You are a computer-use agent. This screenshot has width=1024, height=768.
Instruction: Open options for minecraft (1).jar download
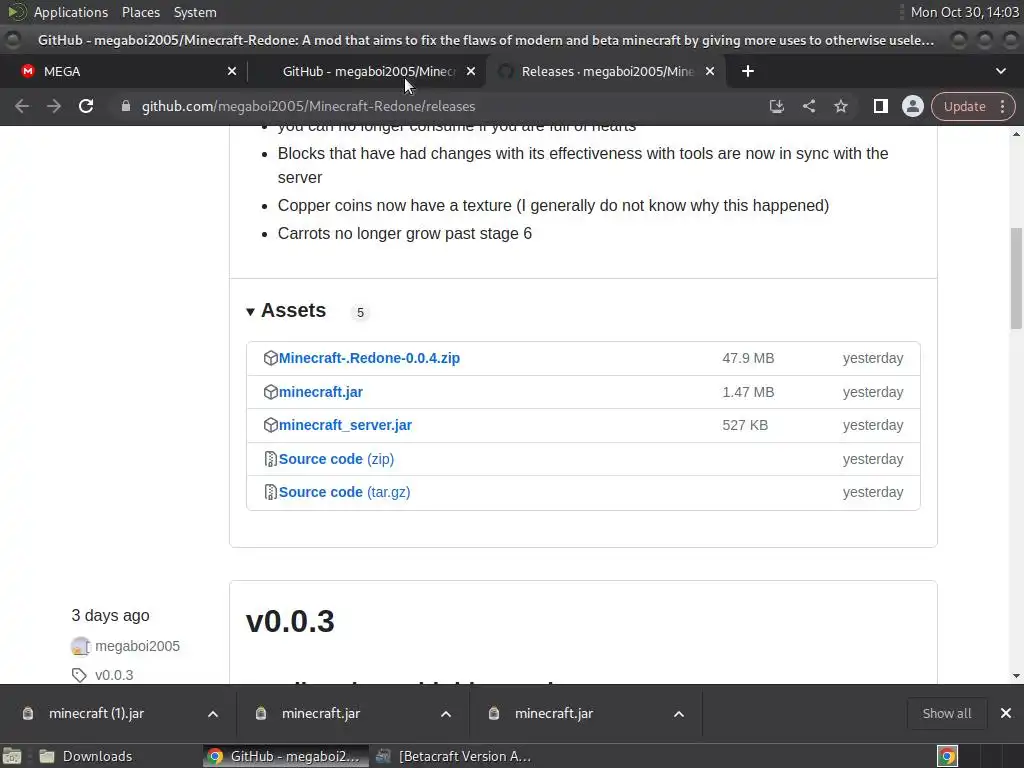coord(213,714)
